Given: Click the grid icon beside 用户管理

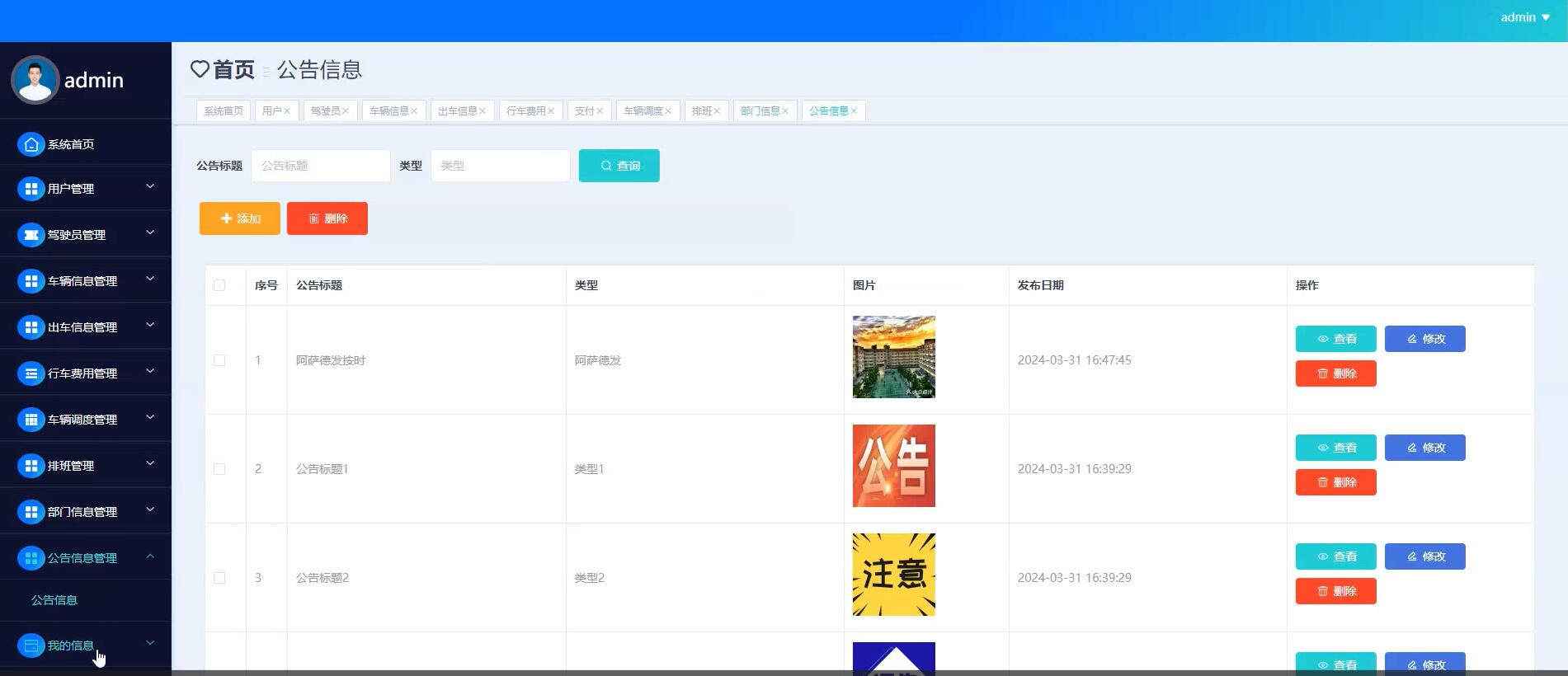Looking at the screenshot, I should coord(31,189).
